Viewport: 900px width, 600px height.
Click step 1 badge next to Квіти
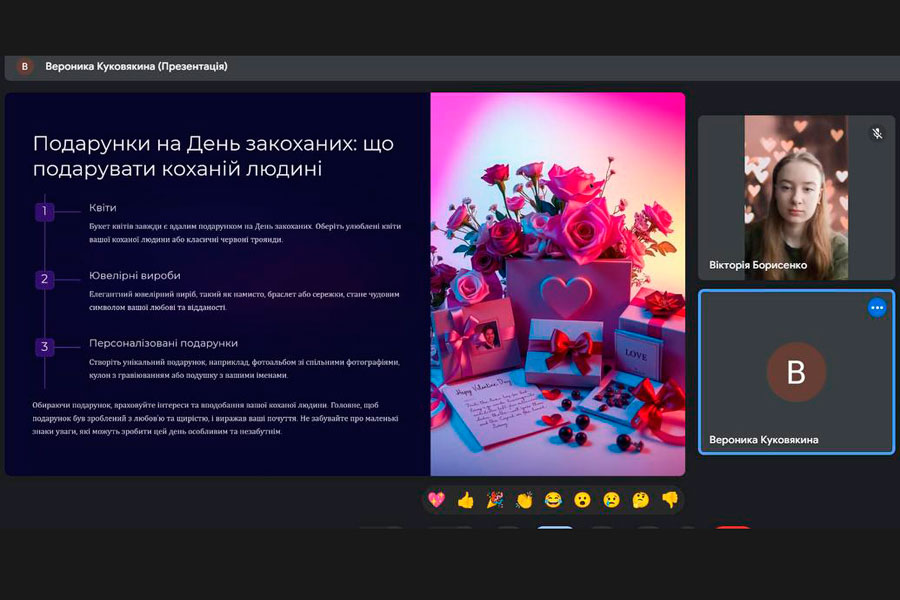[x=44, y=212]
